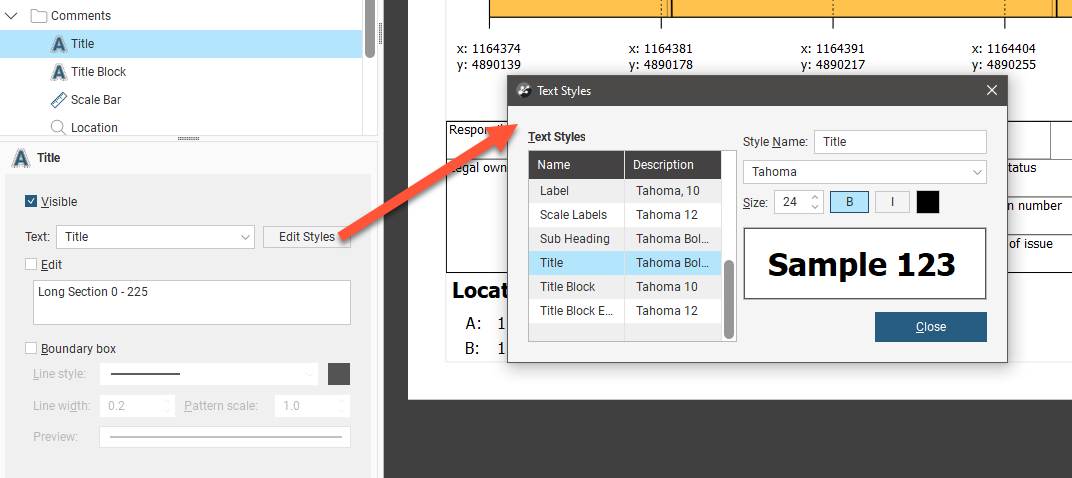Click the Title text icon in tree

[x=58, y=44]
